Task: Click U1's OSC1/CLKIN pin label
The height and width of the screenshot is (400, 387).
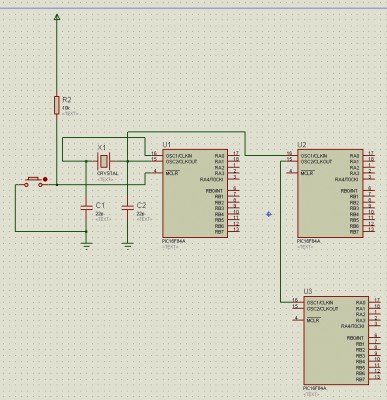Action: coord(179,156)
